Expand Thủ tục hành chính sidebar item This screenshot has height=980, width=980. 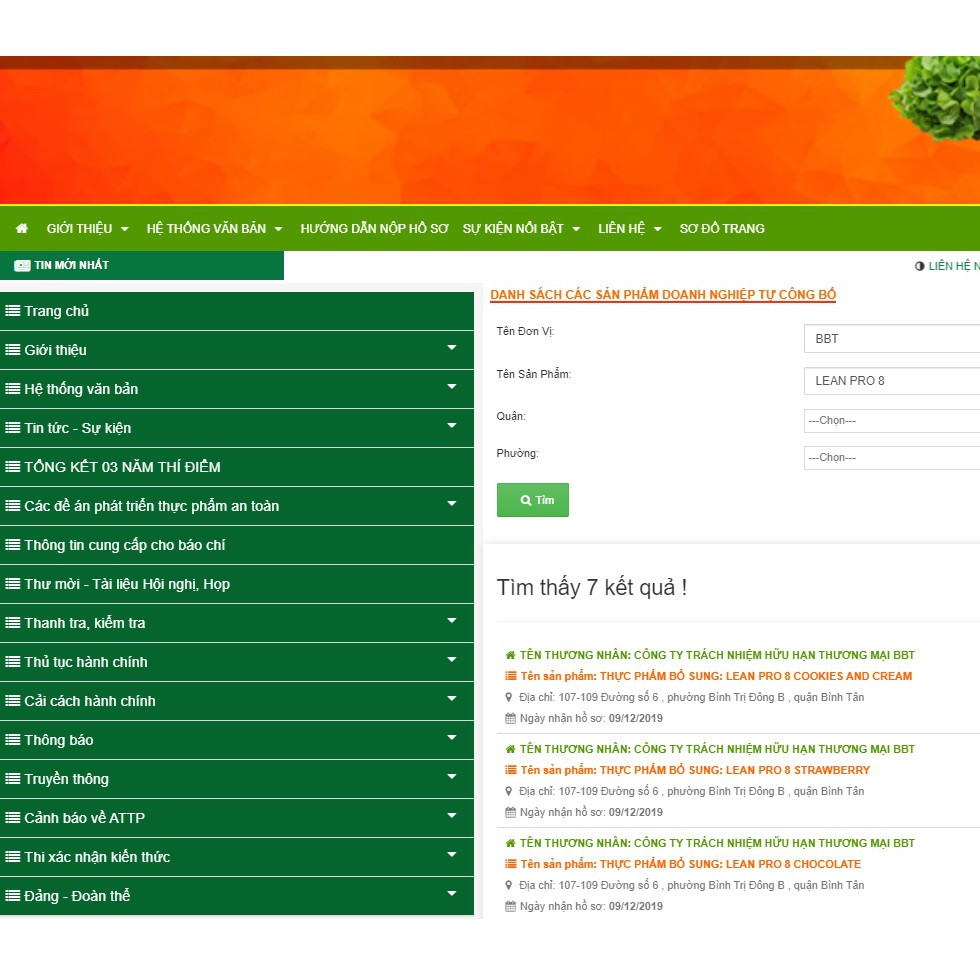tap(451, 661)
